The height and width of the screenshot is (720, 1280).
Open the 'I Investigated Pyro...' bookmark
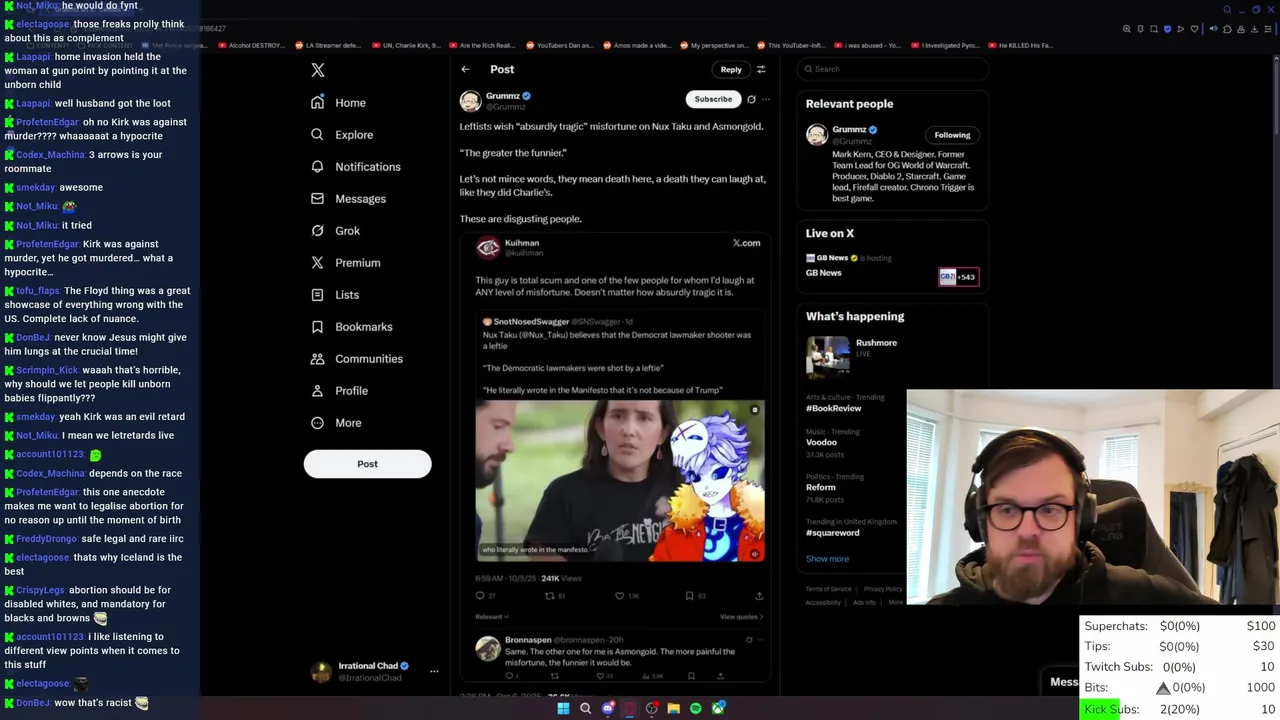[x=945, y=45]
